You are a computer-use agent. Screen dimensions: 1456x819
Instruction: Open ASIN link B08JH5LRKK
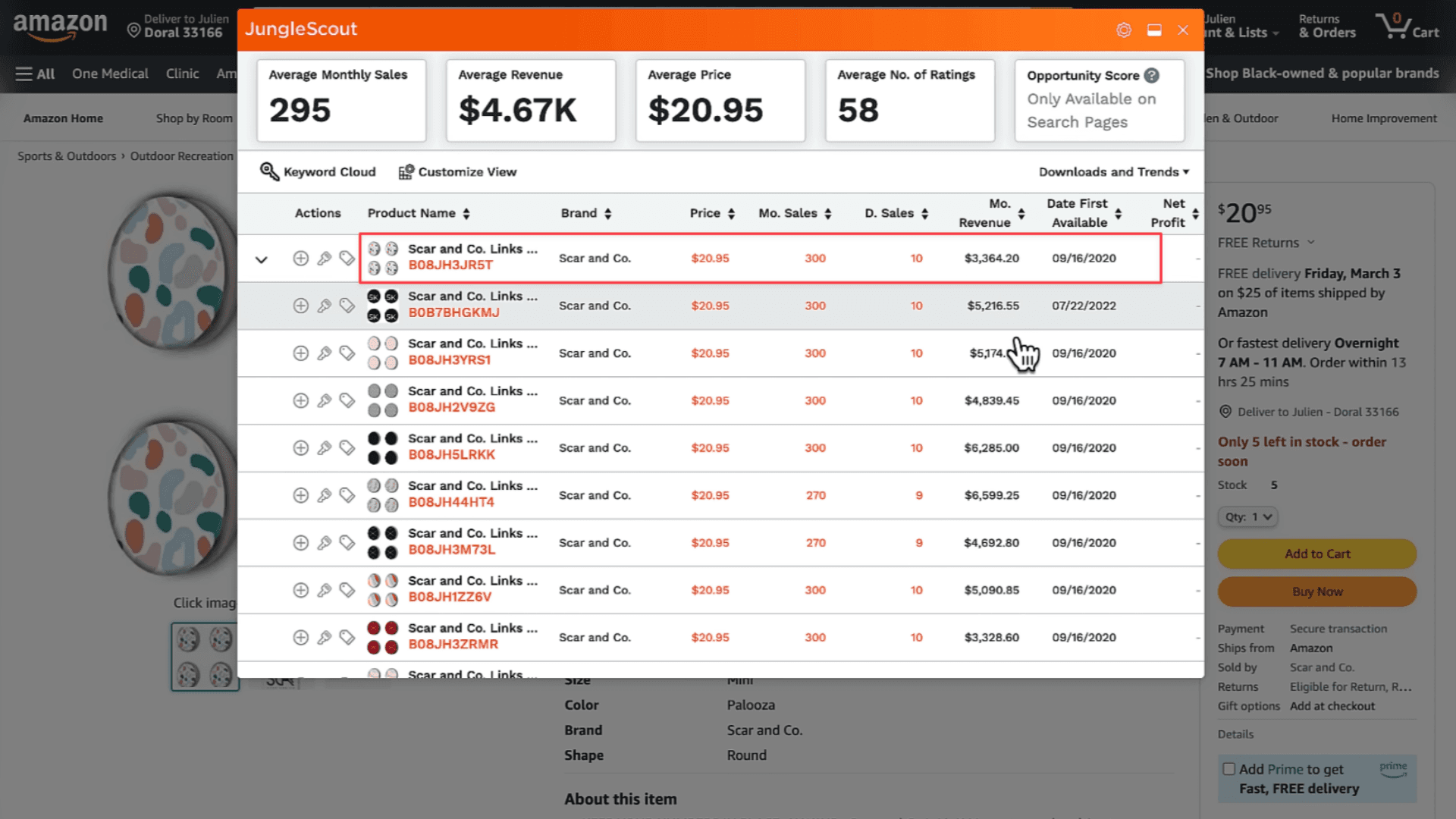[x=451, y=455]
